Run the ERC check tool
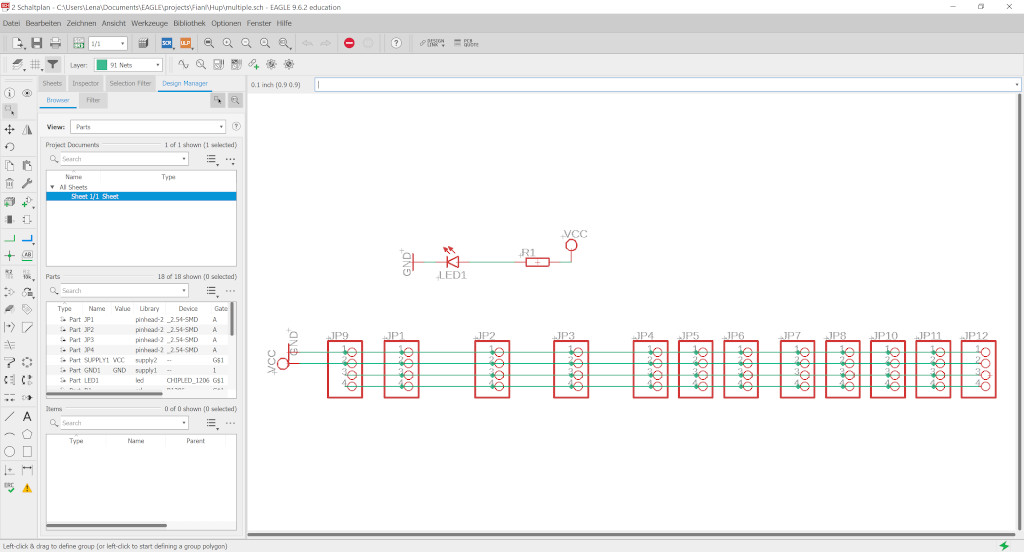 (9, 487)
